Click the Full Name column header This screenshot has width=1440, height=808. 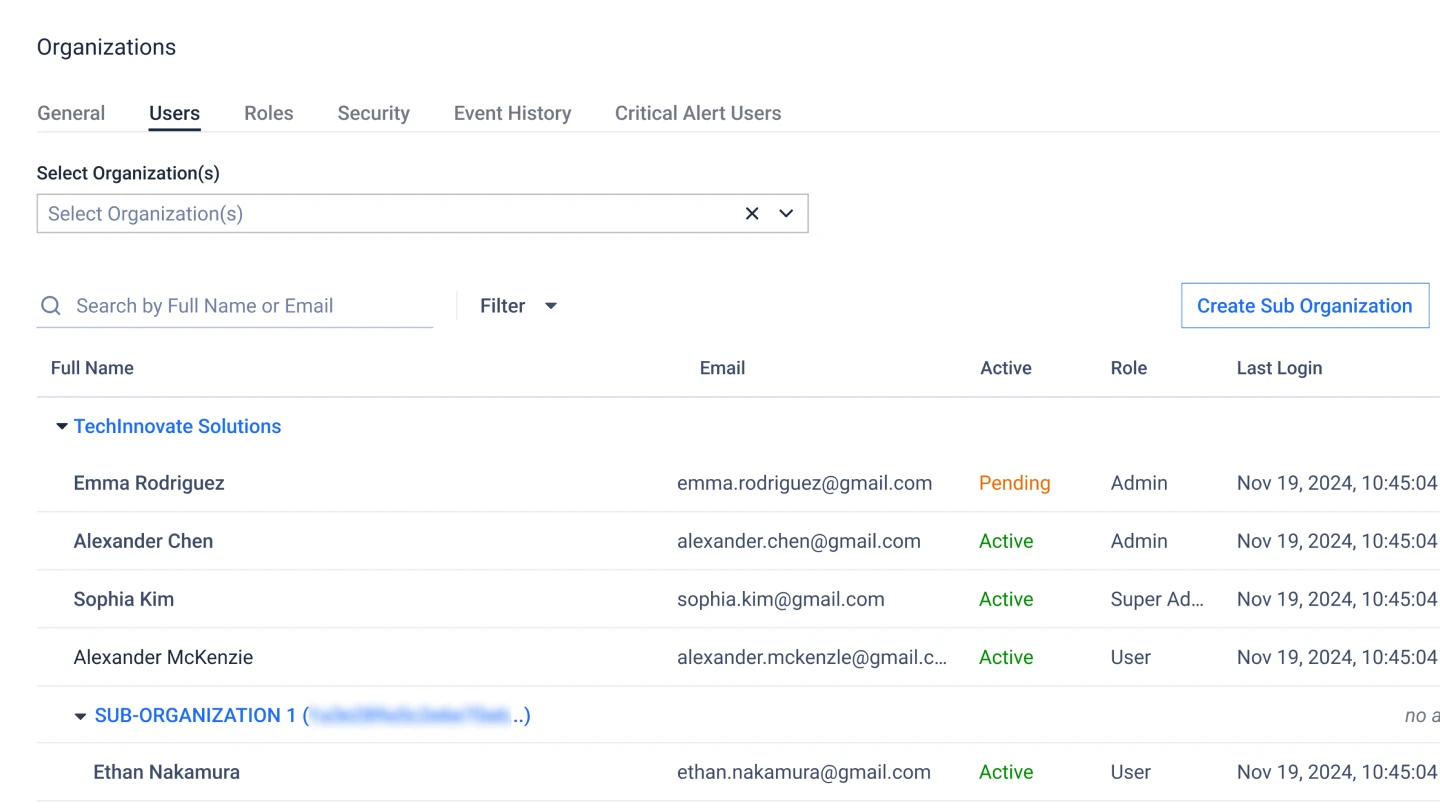(92, 368)
